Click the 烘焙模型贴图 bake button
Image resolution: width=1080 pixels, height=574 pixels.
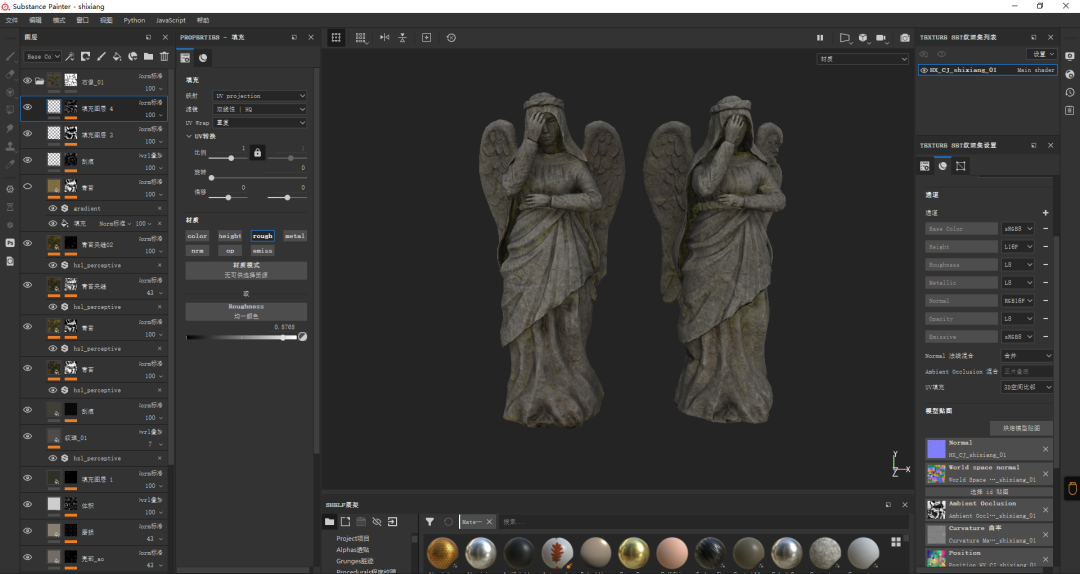coord(1020,428)
